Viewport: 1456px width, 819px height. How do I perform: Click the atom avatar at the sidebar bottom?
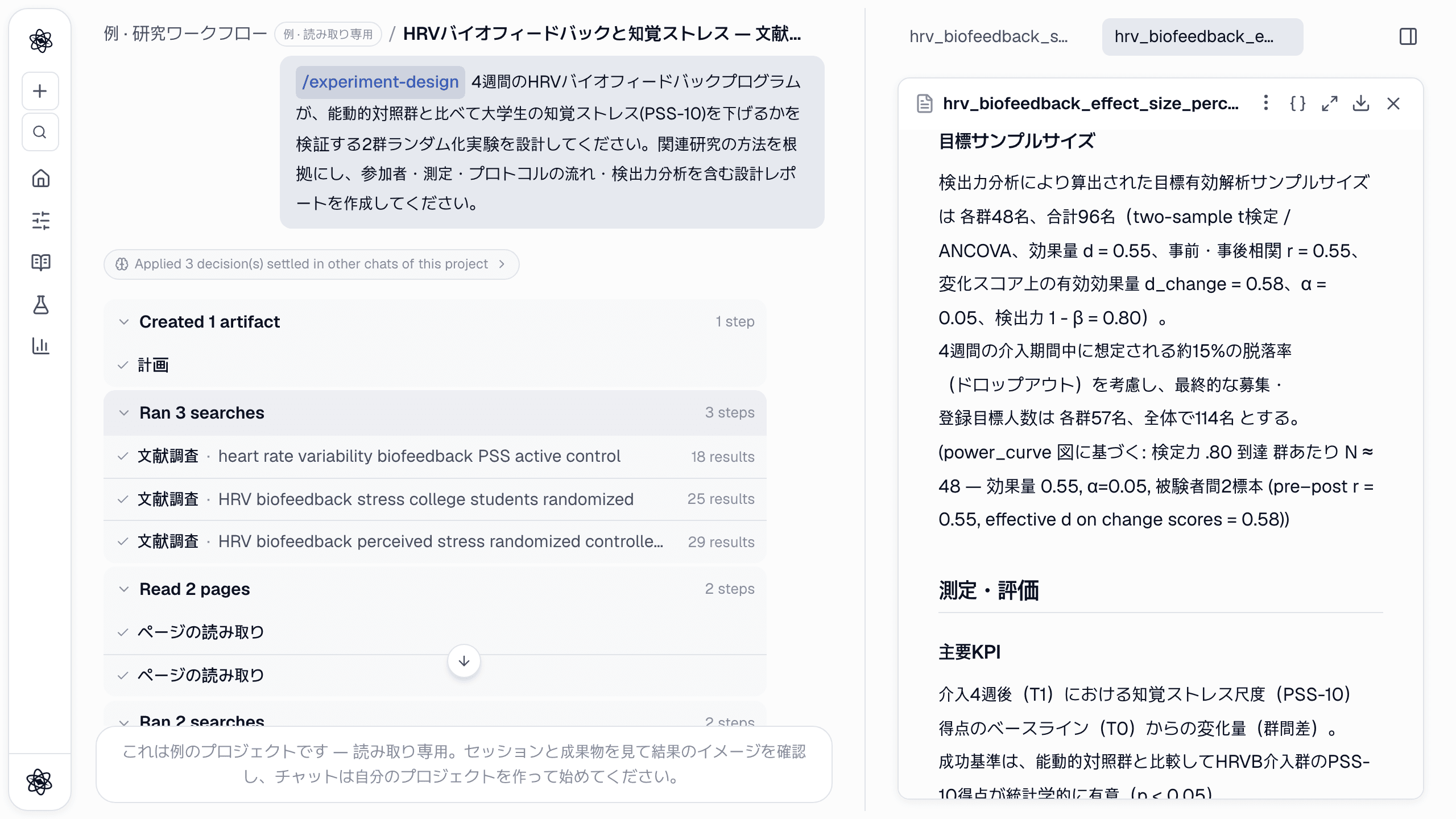39,781
